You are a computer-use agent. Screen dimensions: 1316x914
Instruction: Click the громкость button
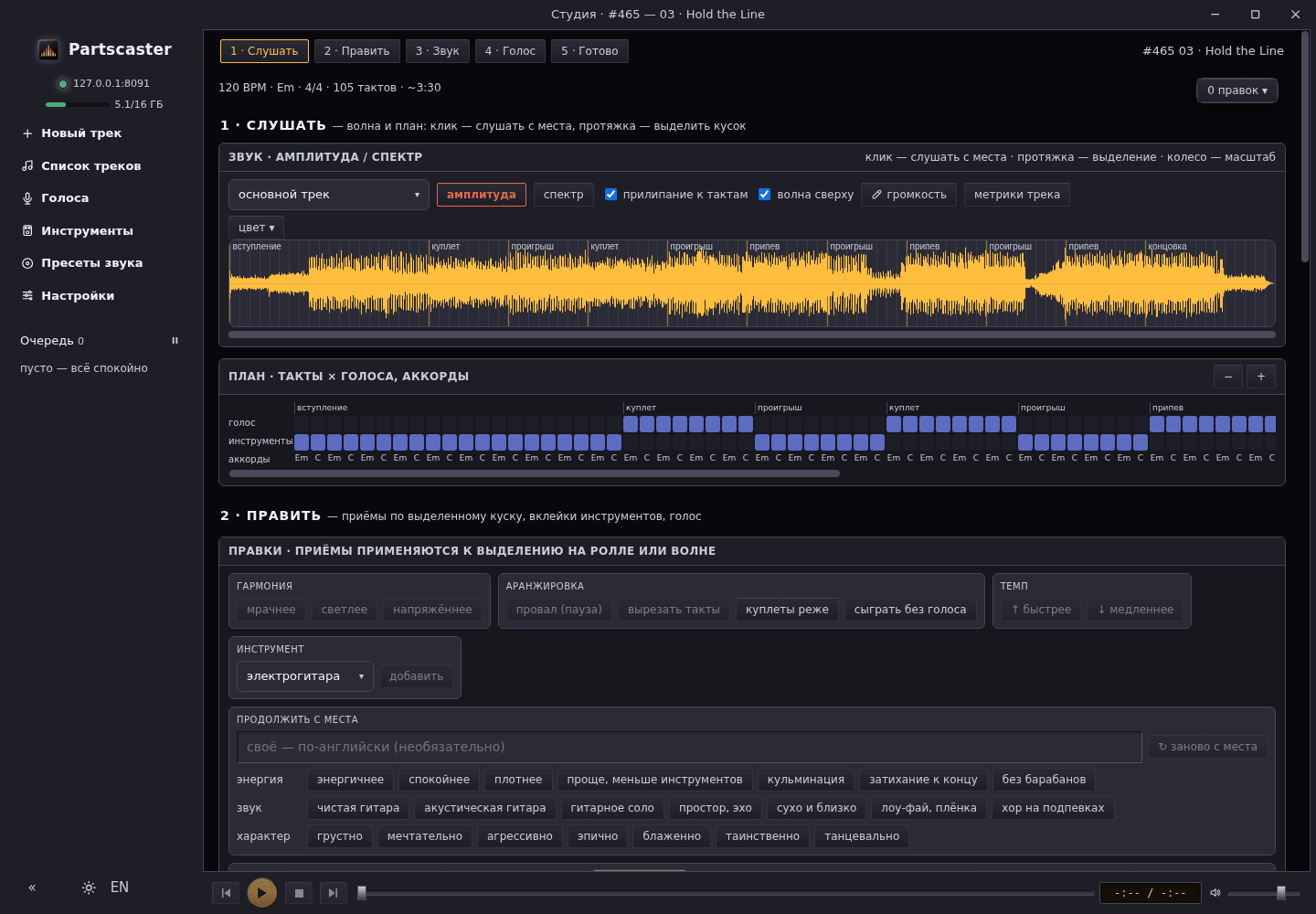(909, 195)
